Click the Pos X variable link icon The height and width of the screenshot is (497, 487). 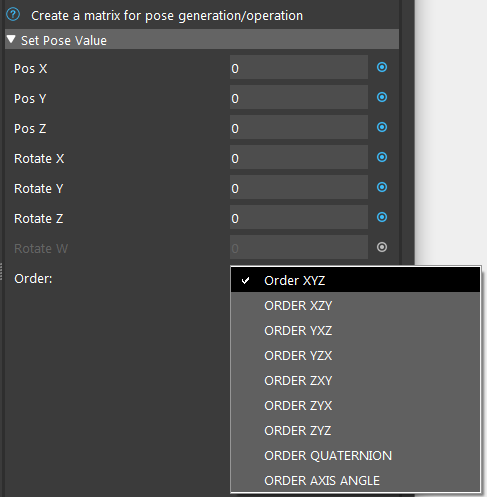382,67
